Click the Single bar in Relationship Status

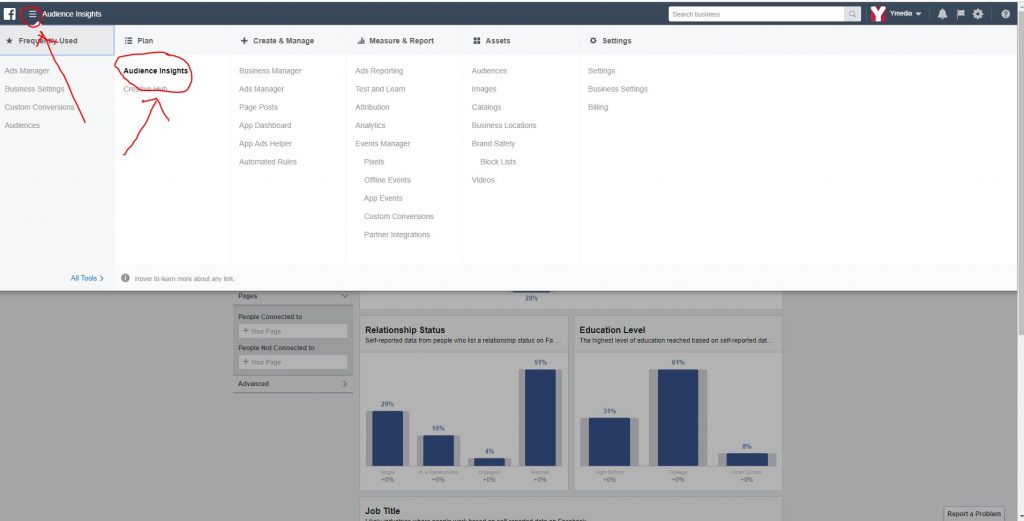click(387, 438)
